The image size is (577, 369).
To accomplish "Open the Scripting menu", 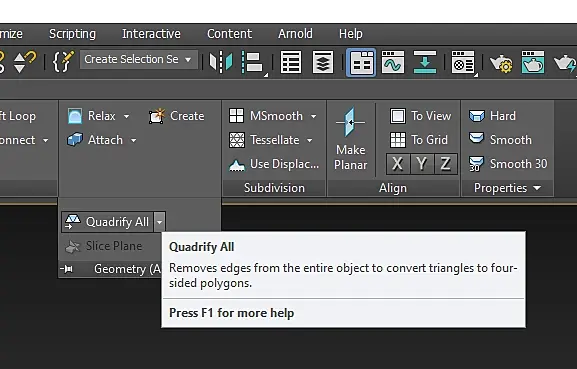I will tap(72, 34).
